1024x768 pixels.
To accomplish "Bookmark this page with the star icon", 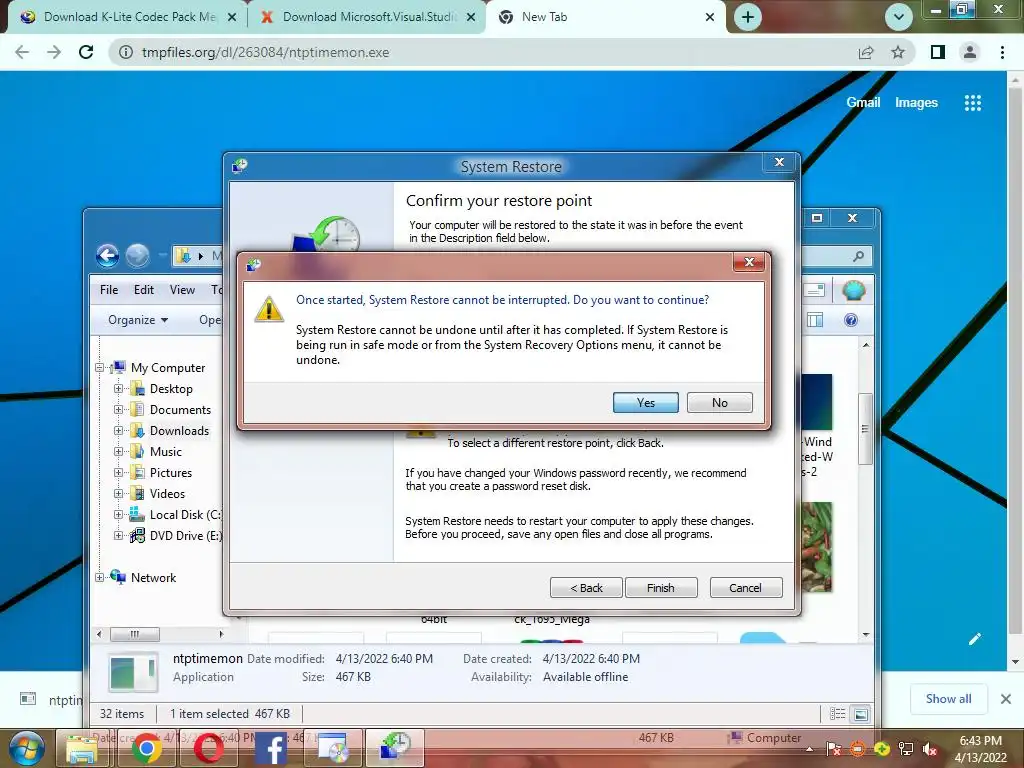I will [898, 52].
